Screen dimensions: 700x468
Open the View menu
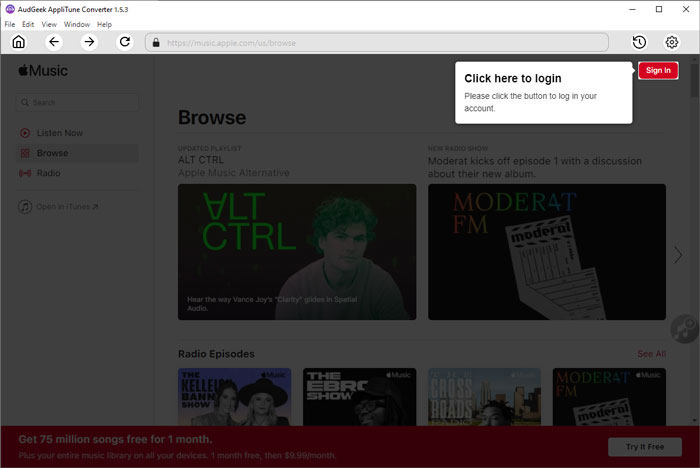(x=49, y=25)
